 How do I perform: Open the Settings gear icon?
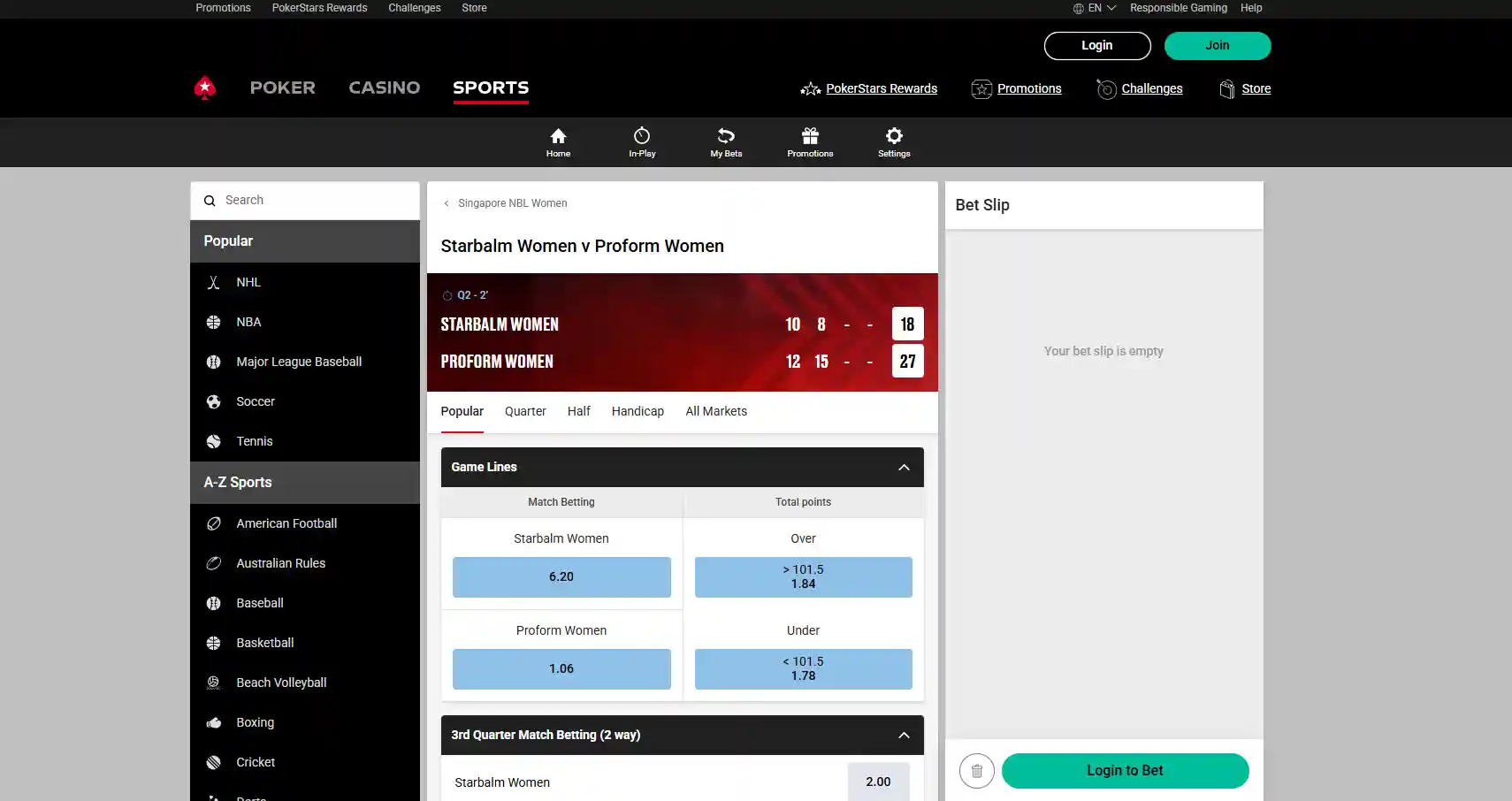click(x=894, y=136)
